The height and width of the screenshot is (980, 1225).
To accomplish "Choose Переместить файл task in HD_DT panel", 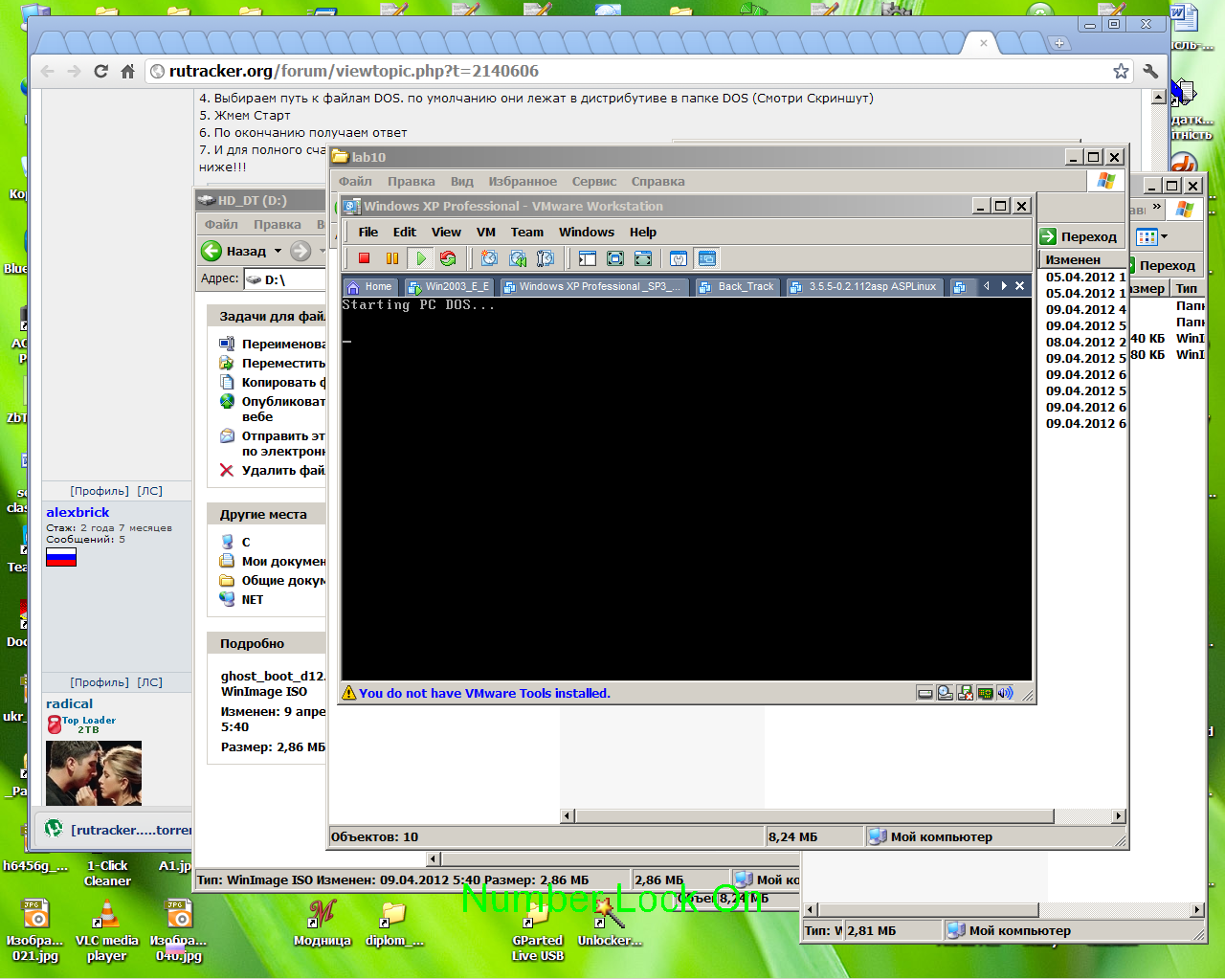I will click(273, 363).
